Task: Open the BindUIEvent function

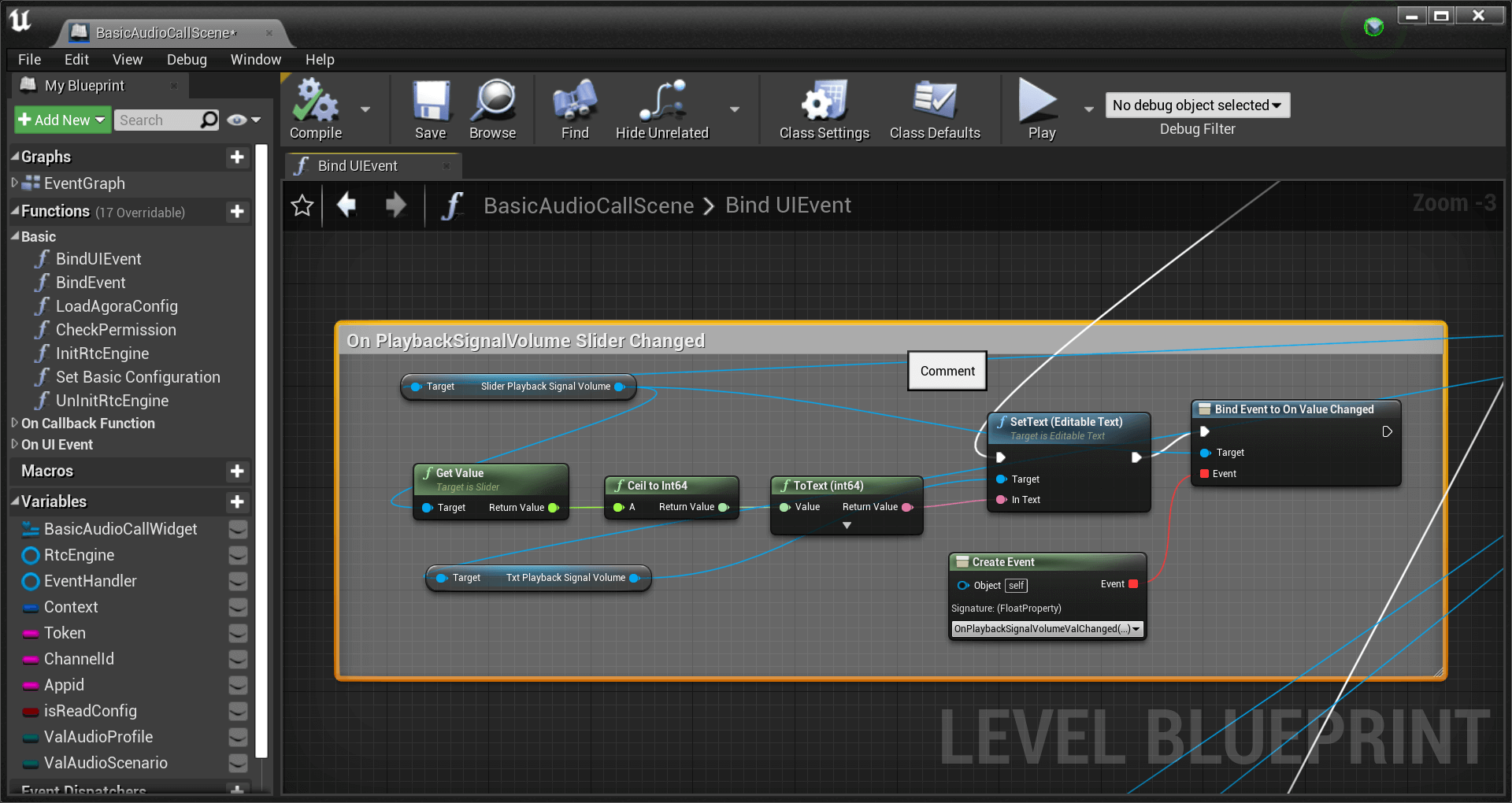Action: 98,259
